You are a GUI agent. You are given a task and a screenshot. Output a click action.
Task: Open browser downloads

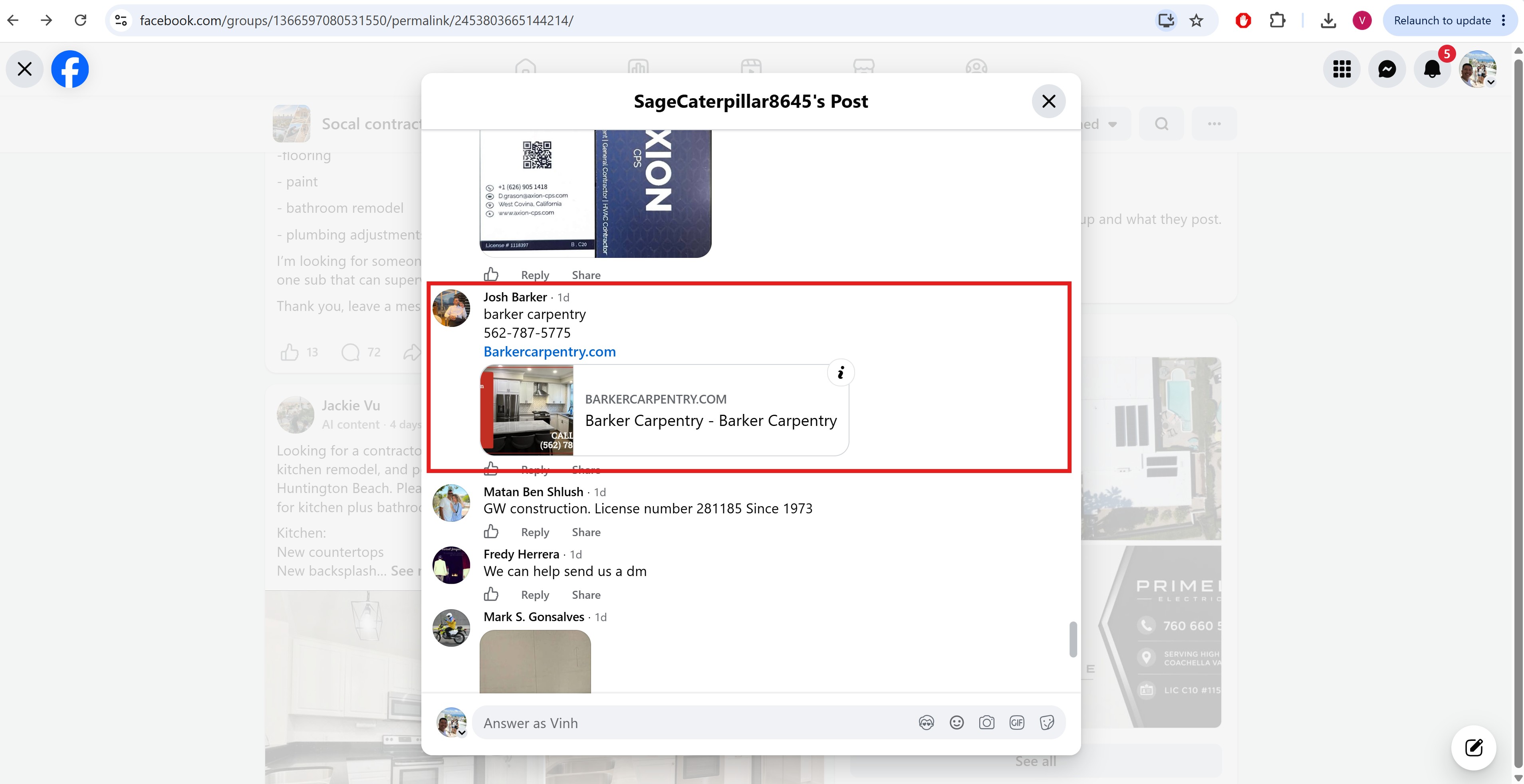(1328, 21)
